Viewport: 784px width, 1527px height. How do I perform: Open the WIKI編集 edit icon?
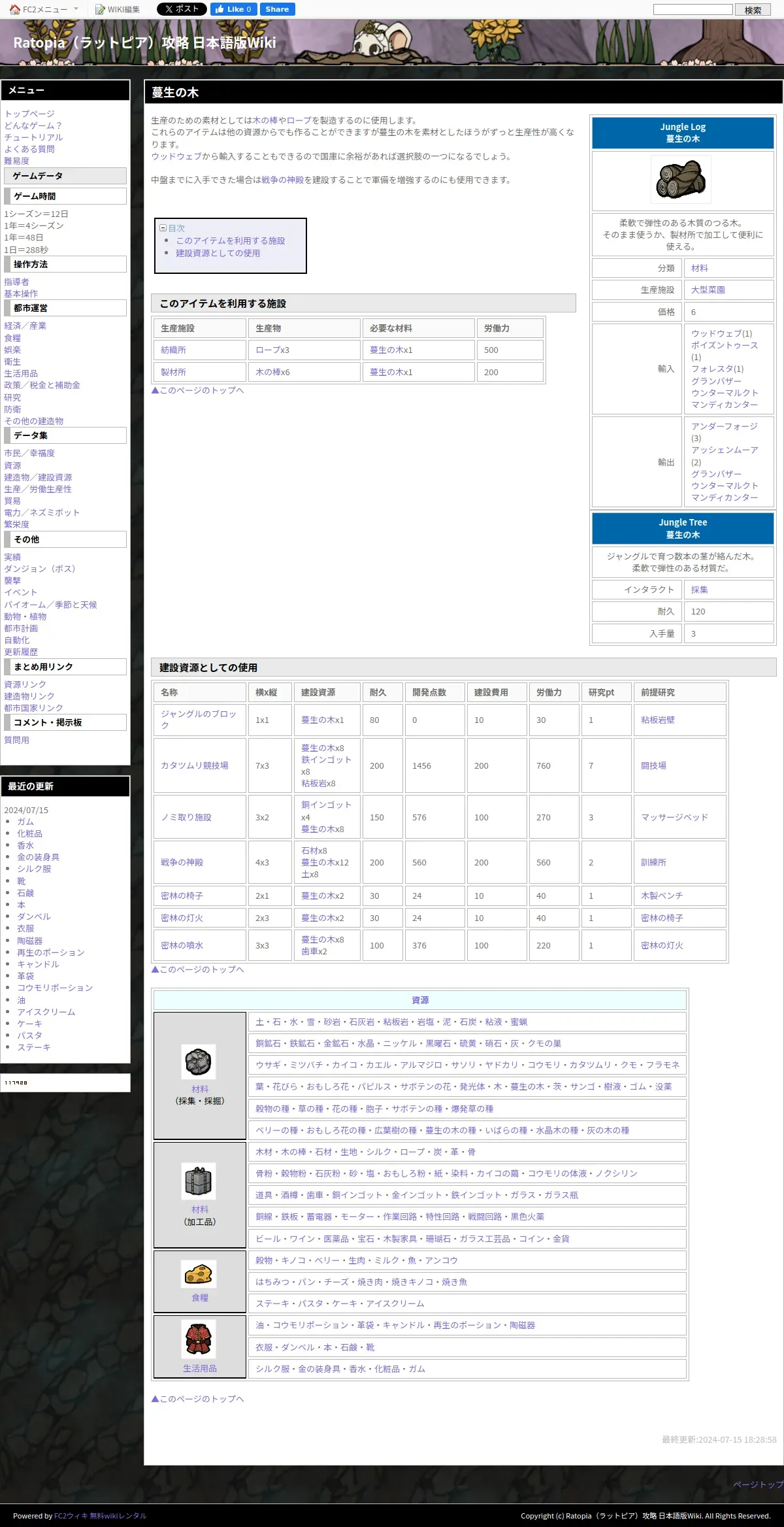coord(100,9)
